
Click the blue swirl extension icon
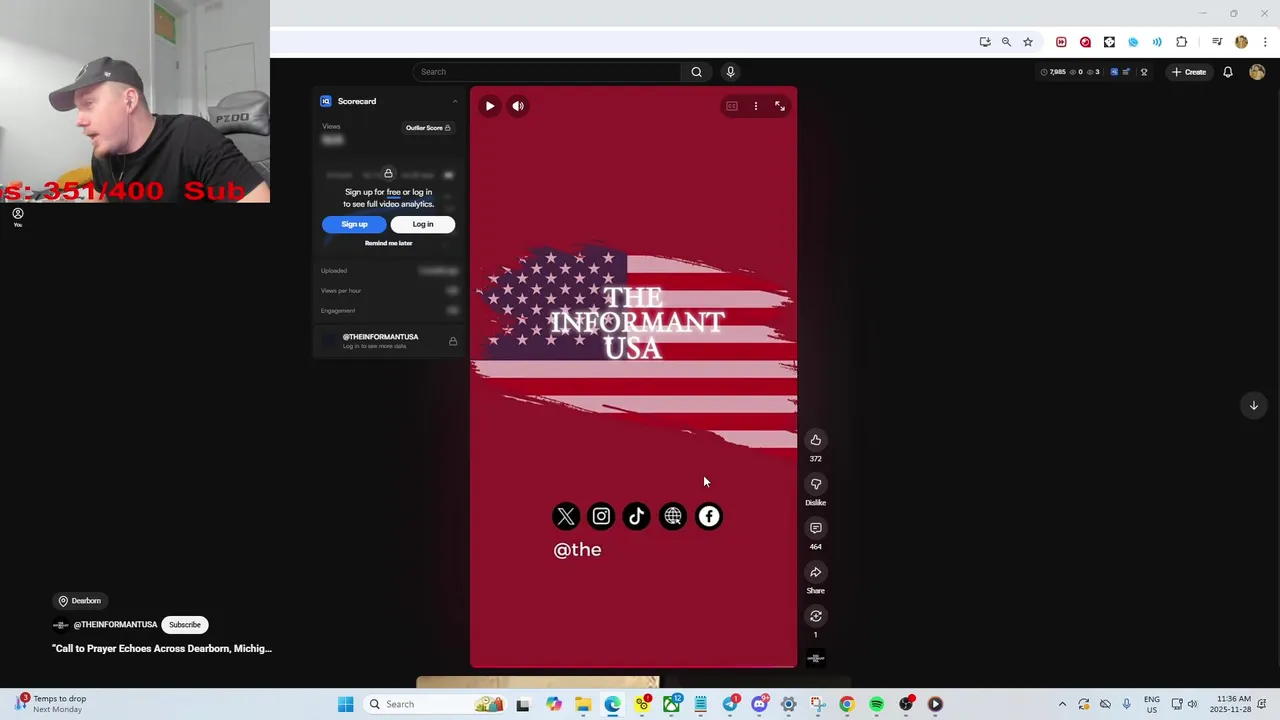1133,42
